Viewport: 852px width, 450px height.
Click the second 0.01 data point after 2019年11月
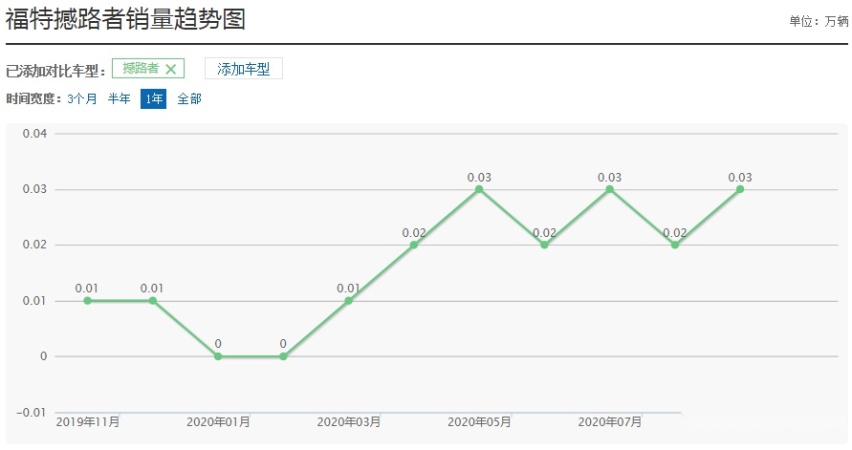click(x=153, y=301)
